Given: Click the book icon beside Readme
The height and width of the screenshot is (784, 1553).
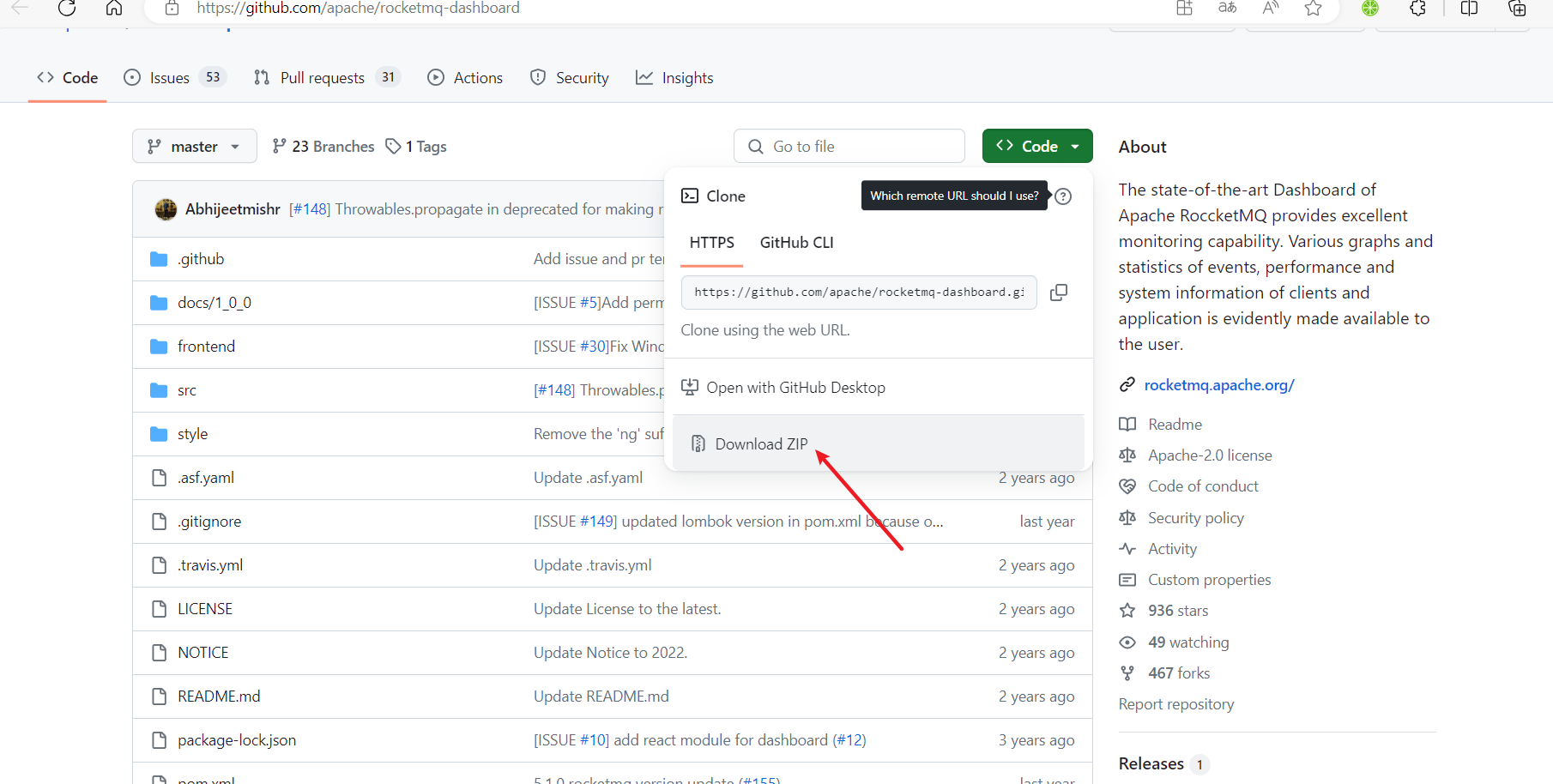Looking at the screenshot, I should [x=1127, y=425].
